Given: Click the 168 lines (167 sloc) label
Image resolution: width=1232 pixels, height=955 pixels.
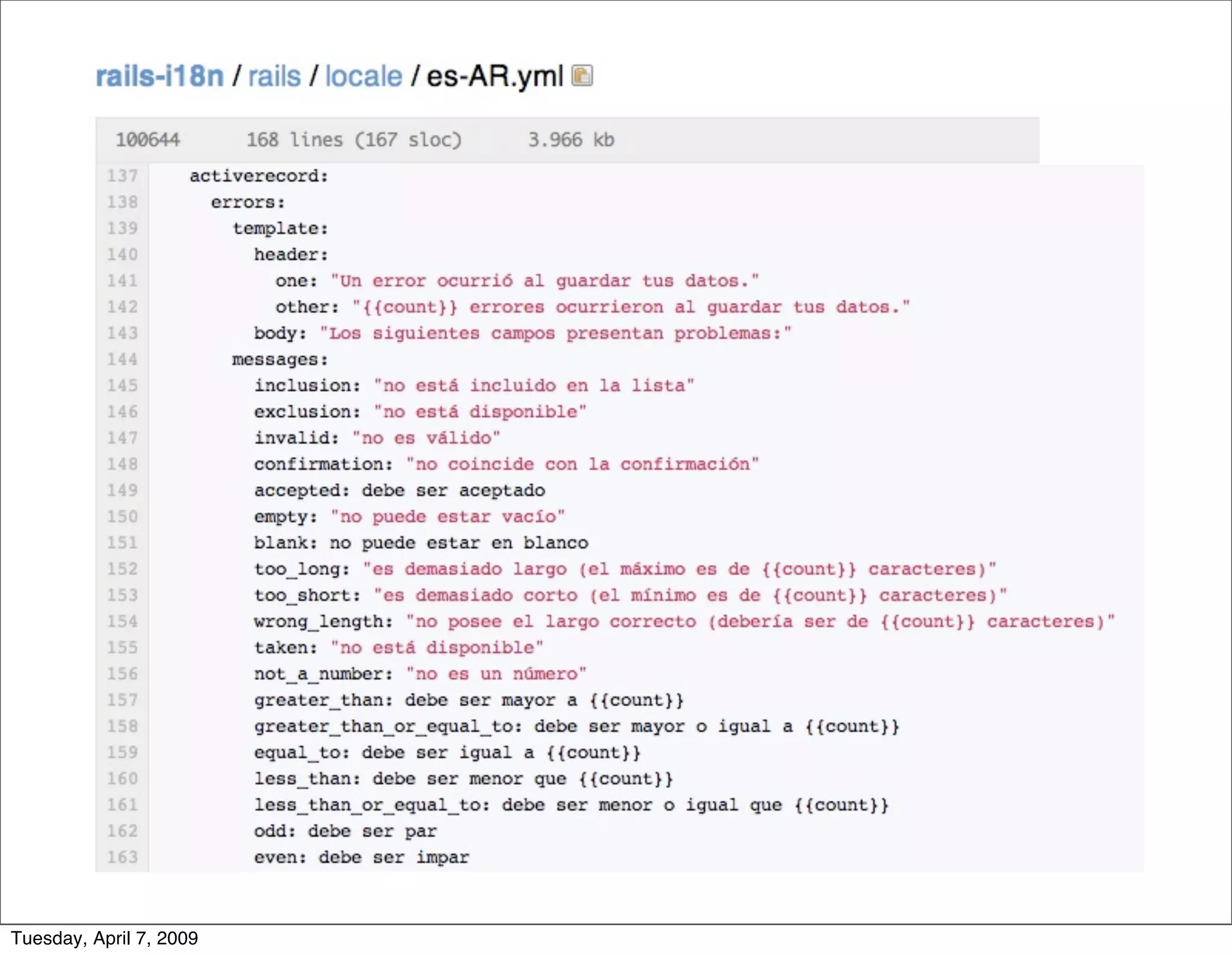Looking at the screenshot, I should tap(354, 140).
